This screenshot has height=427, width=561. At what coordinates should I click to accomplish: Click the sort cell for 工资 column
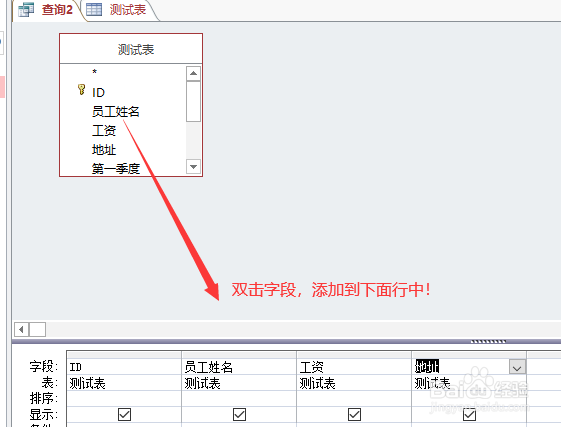coord(354,398)
